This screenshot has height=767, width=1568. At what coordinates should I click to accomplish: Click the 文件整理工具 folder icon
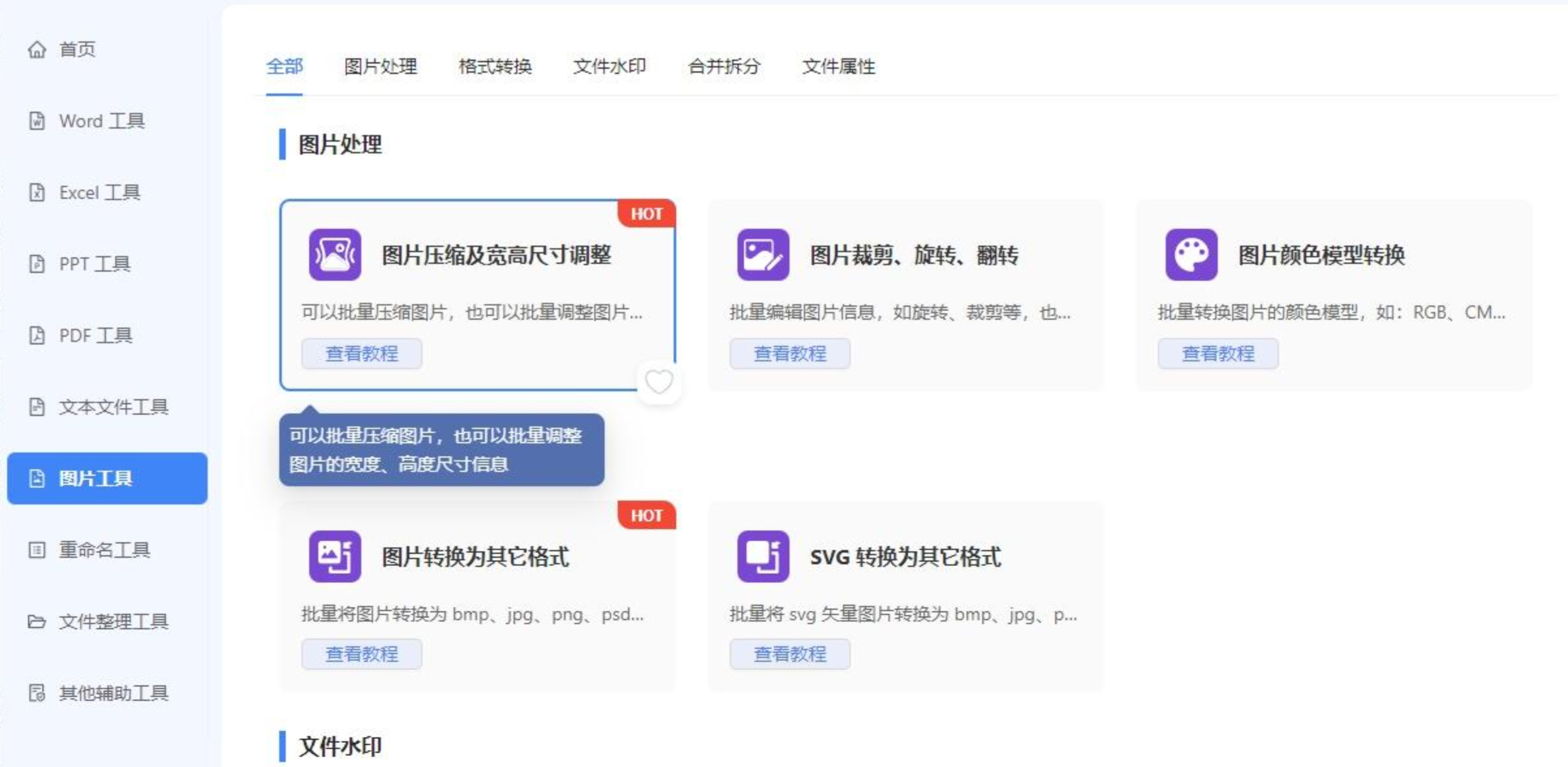tap(37, 622)
